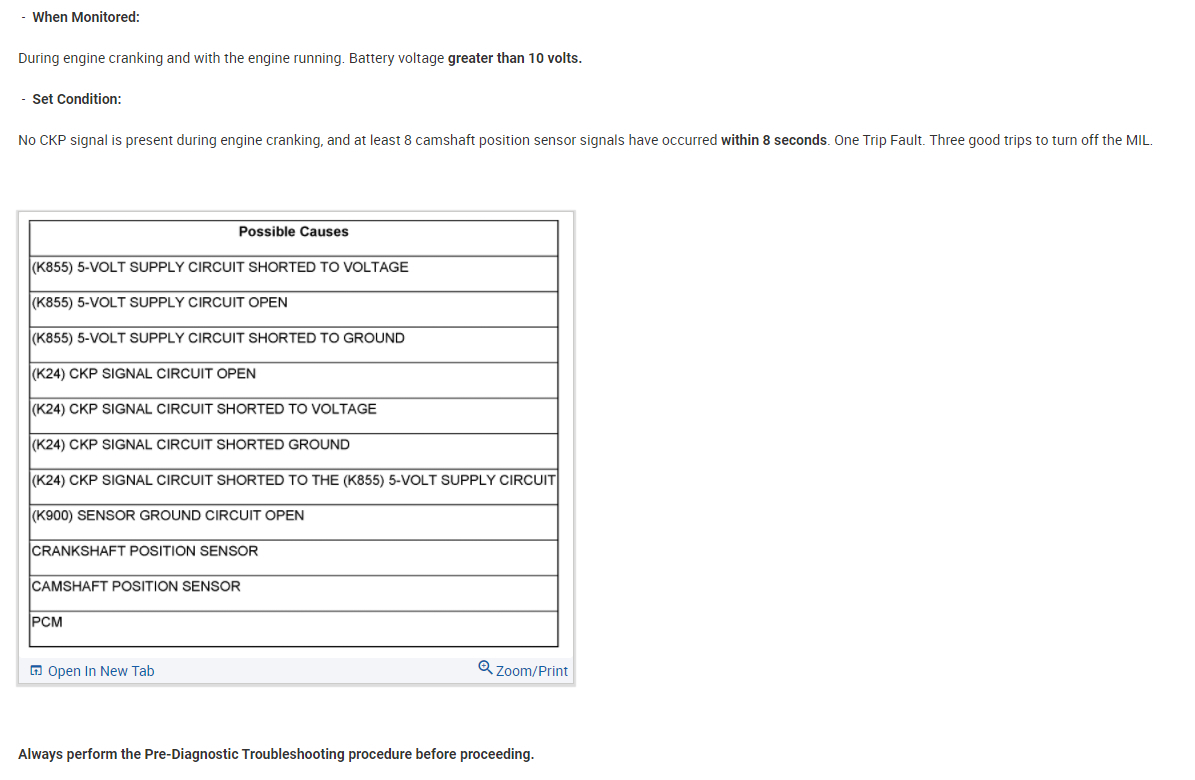This screenshot has height=780, width=1195.
Task: Click the magnifier icon beside Zoom/Print
Action: point(485,668)
